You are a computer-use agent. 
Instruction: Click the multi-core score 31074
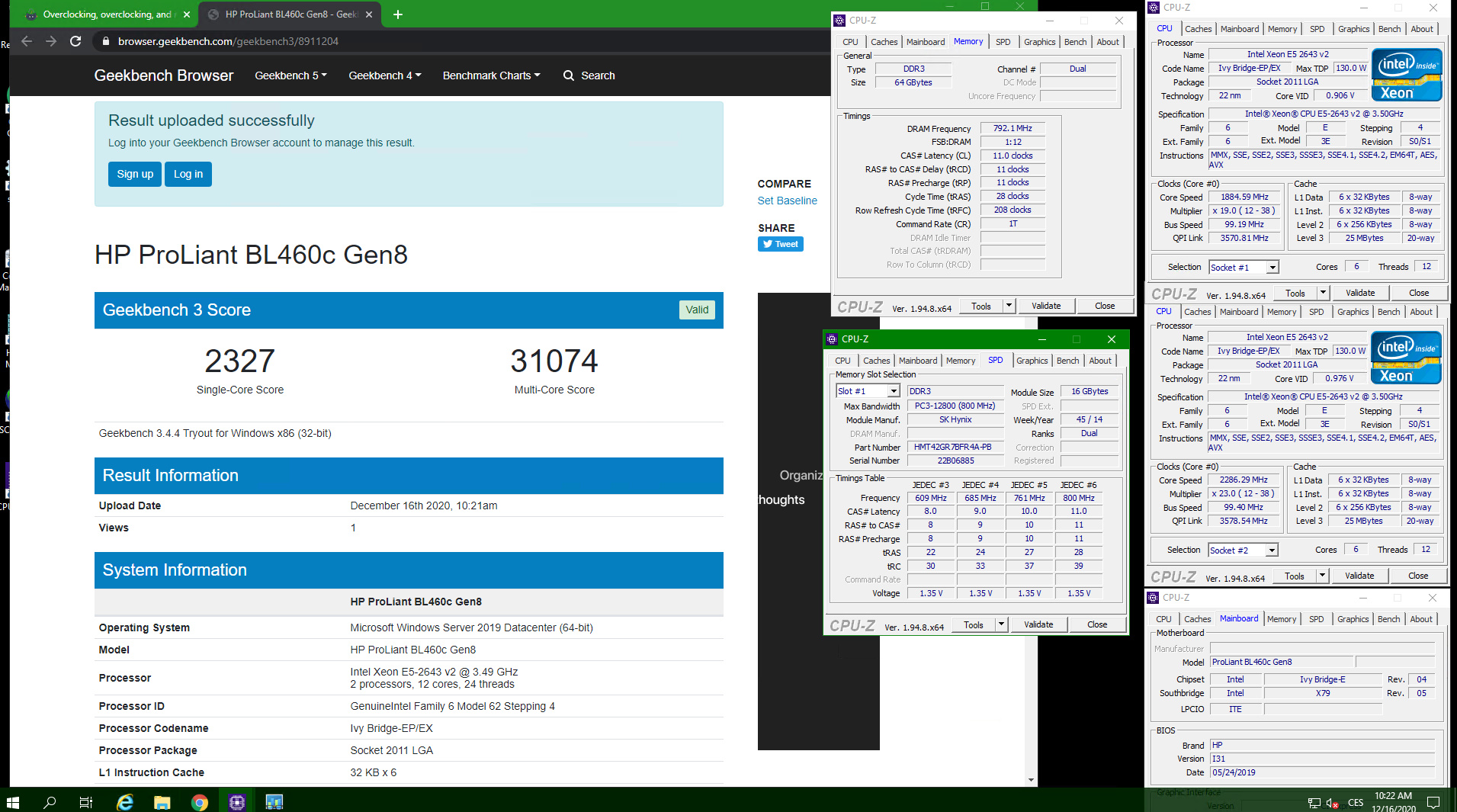tap(554, 361)
